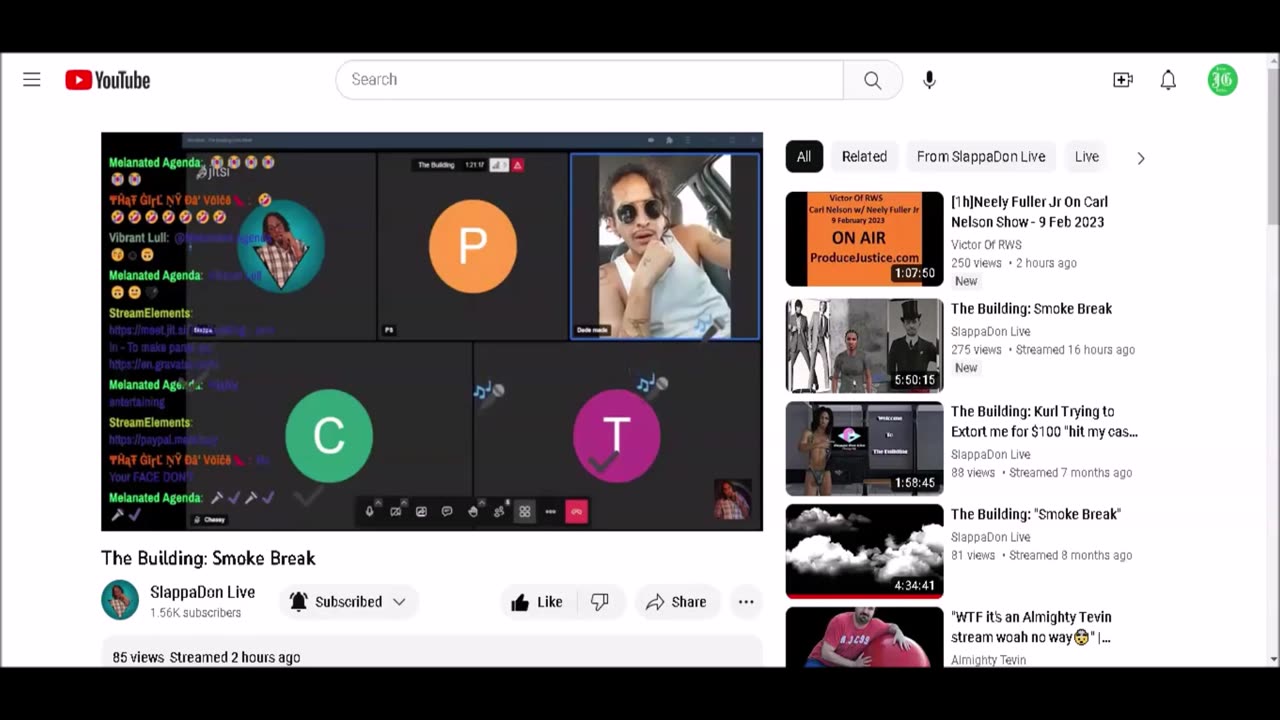Click the 85 views Streamed 2 hours ago text
The height and width of the screenshot is (720, 1280).
206,657
